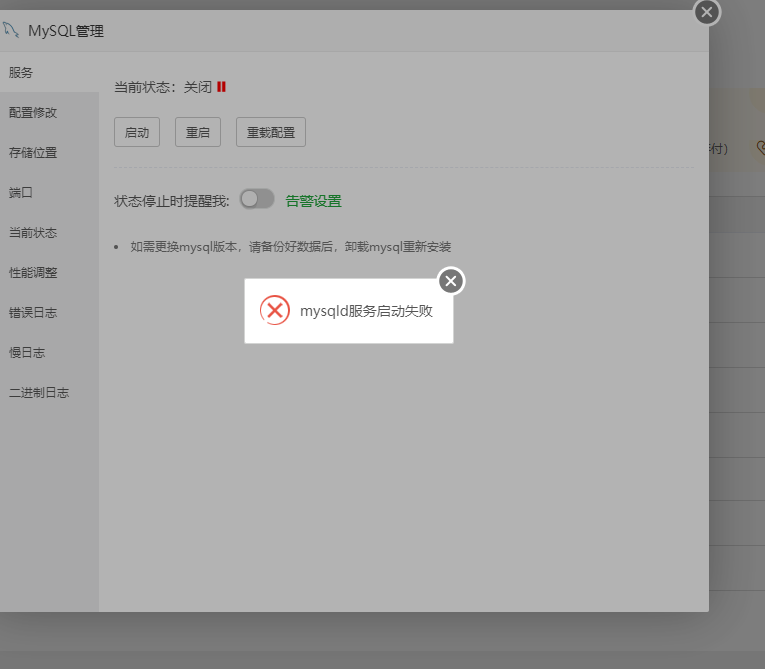765x669 pixels.
Task: Click the 重载配置 button
Action: tap(271, 132)
